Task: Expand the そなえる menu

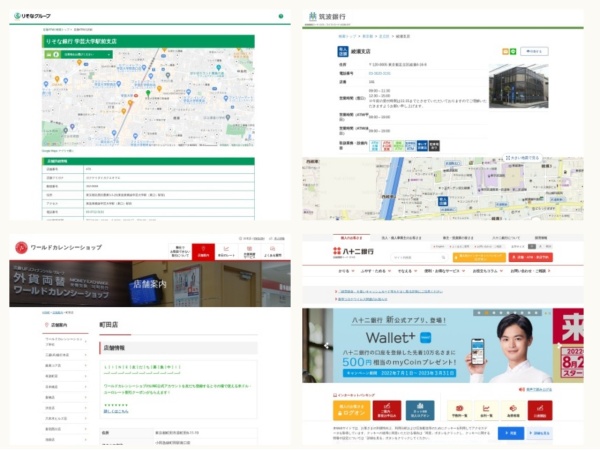Action: click(408, 271)
